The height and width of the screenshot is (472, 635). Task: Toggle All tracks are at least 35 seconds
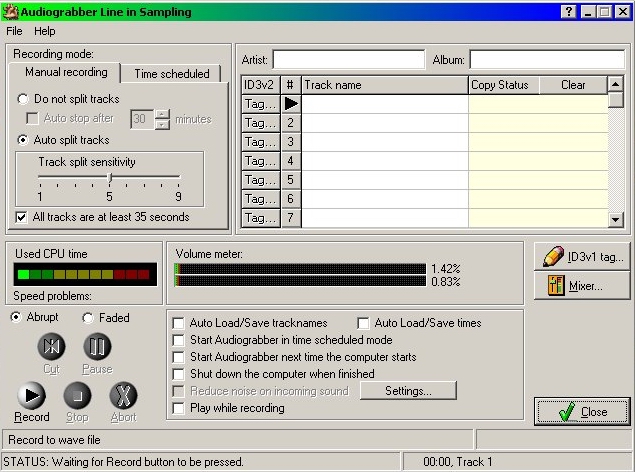point(21,217)
